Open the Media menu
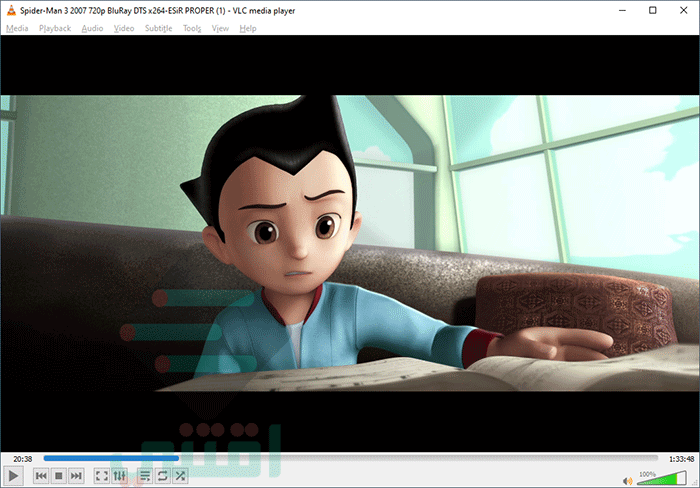Image resolution: width=700 pixels, height=488 pixels. pyautogui.click(x=17, y=28)
